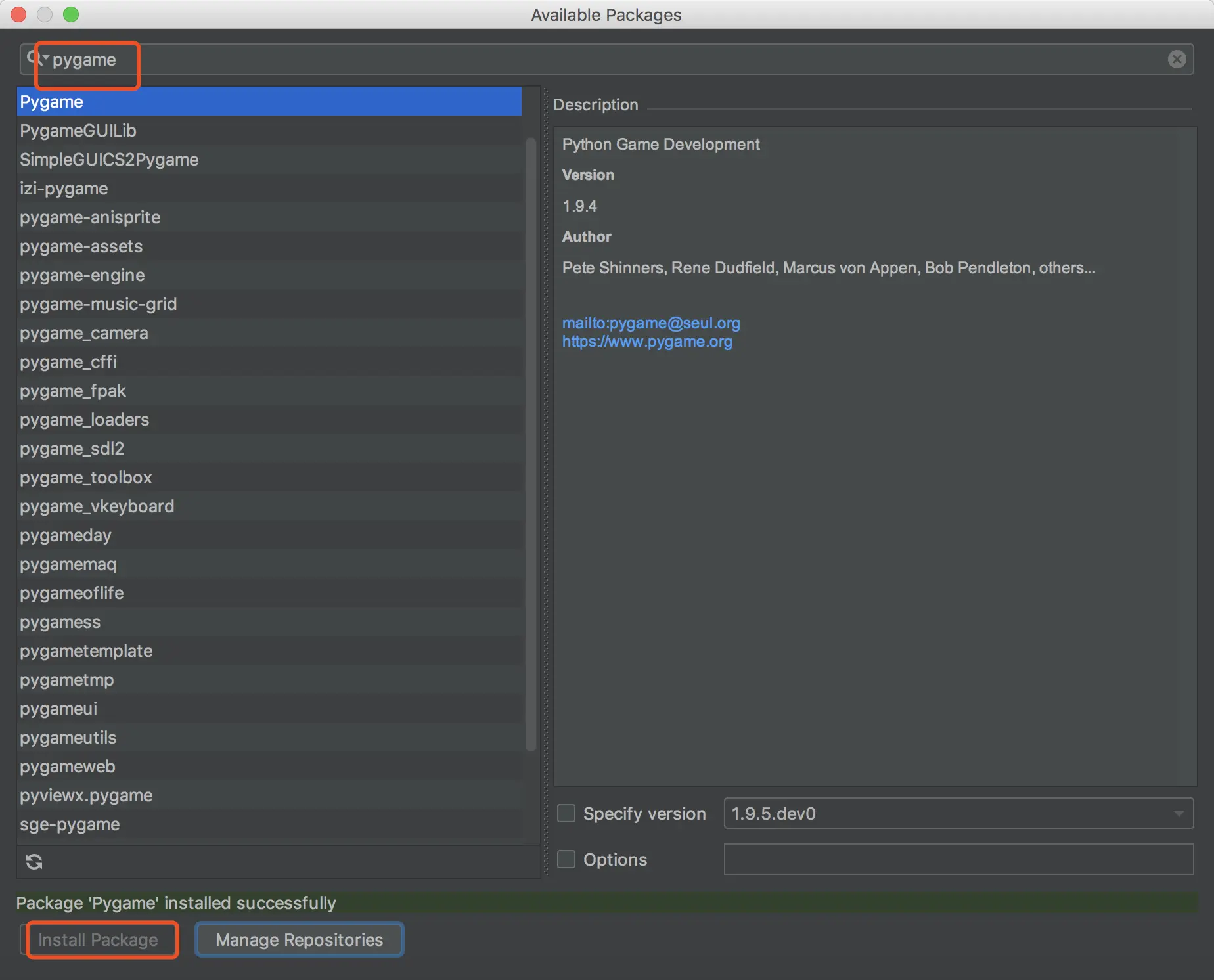This screenshot has height=980, width=1214.
Task: Select SimpleGUICS2Pygame package
Action: pyautogui.click(x=269, y=160)
